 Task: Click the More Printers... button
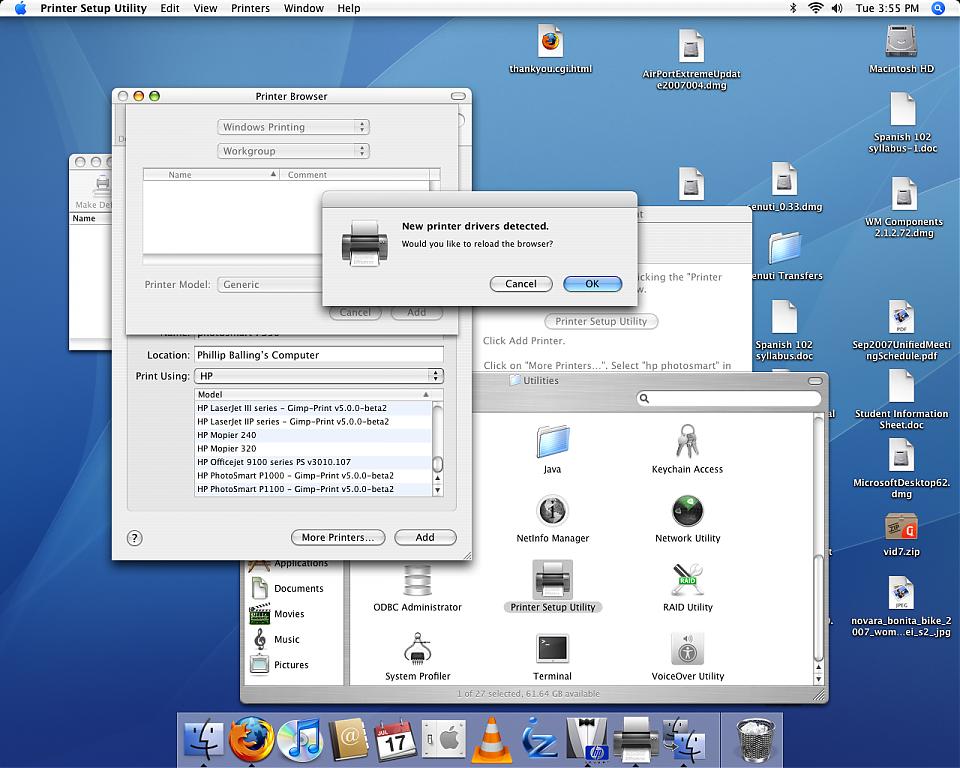(338, 537)
